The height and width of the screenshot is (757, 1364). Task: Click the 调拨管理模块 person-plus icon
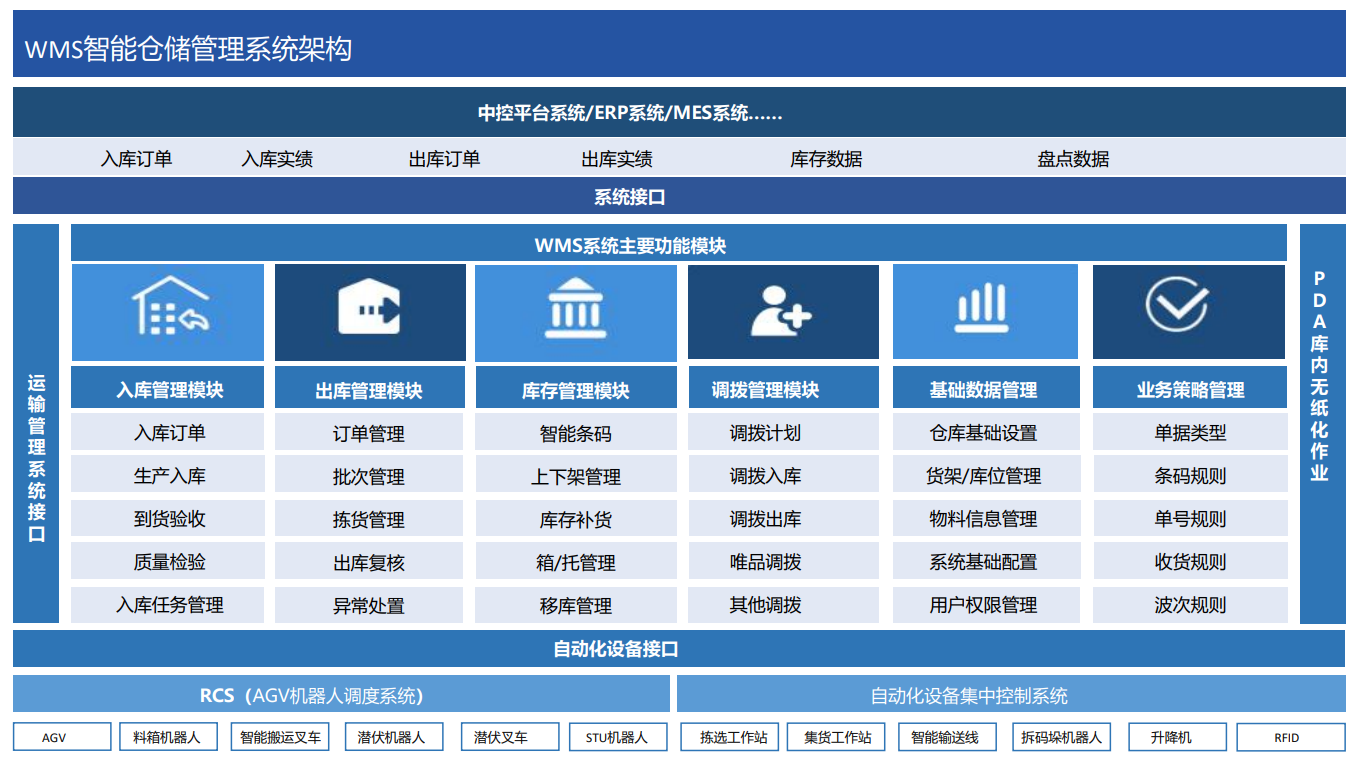pyautogui.click(x=783, y=311)
